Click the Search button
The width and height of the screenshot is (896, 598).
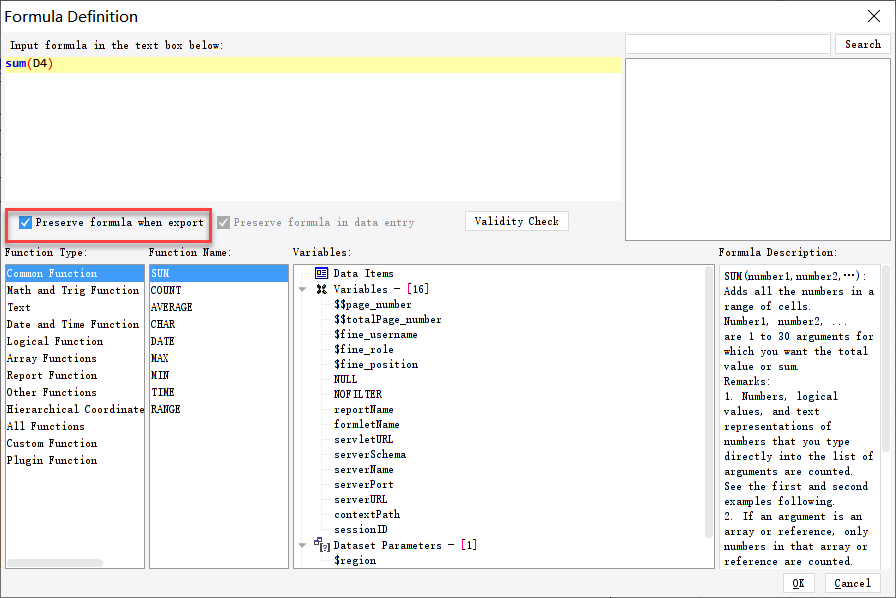click(x=862, y=43)
